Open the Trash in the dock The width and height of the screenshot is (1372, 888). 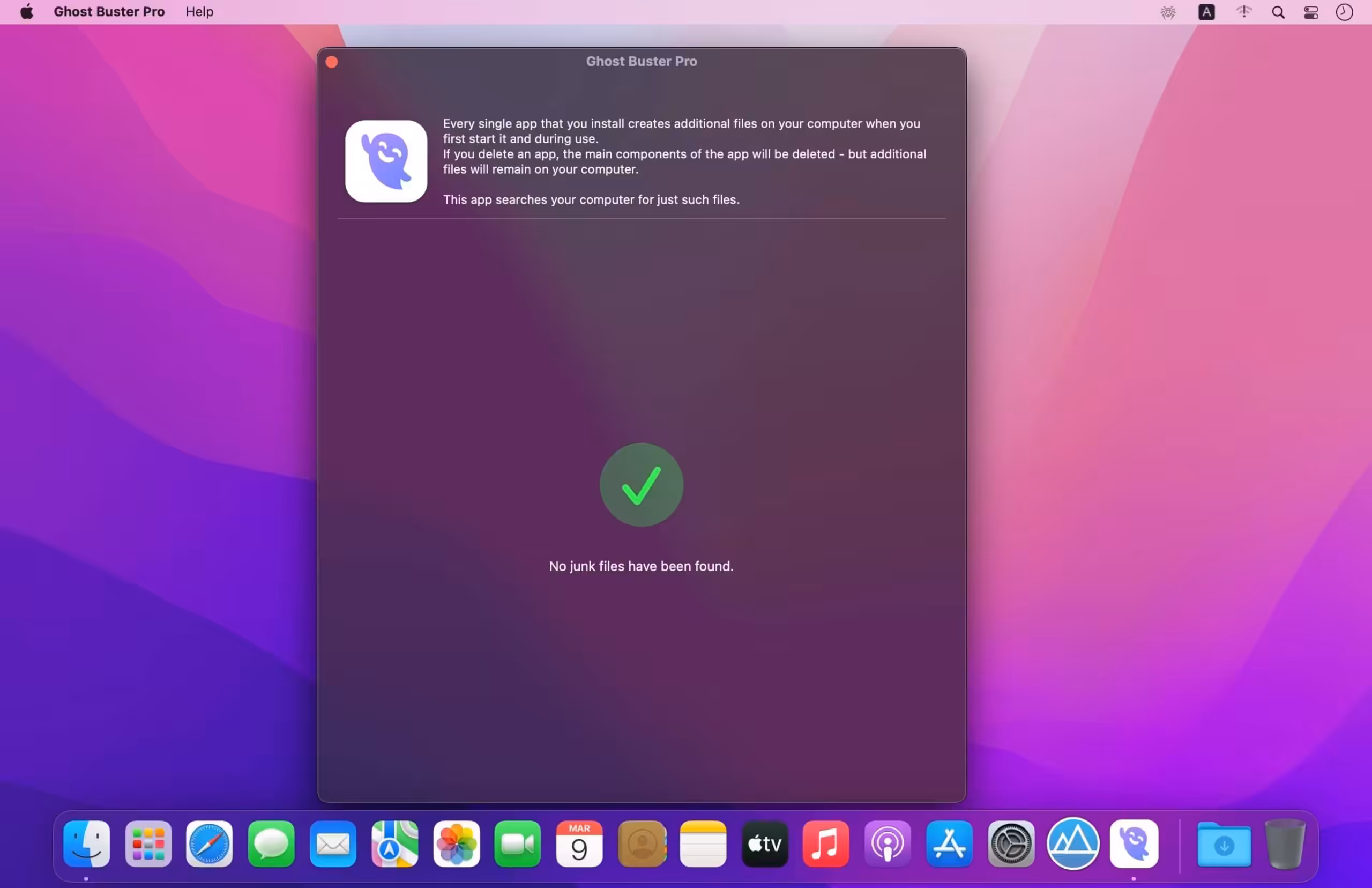pos(1285,843)
